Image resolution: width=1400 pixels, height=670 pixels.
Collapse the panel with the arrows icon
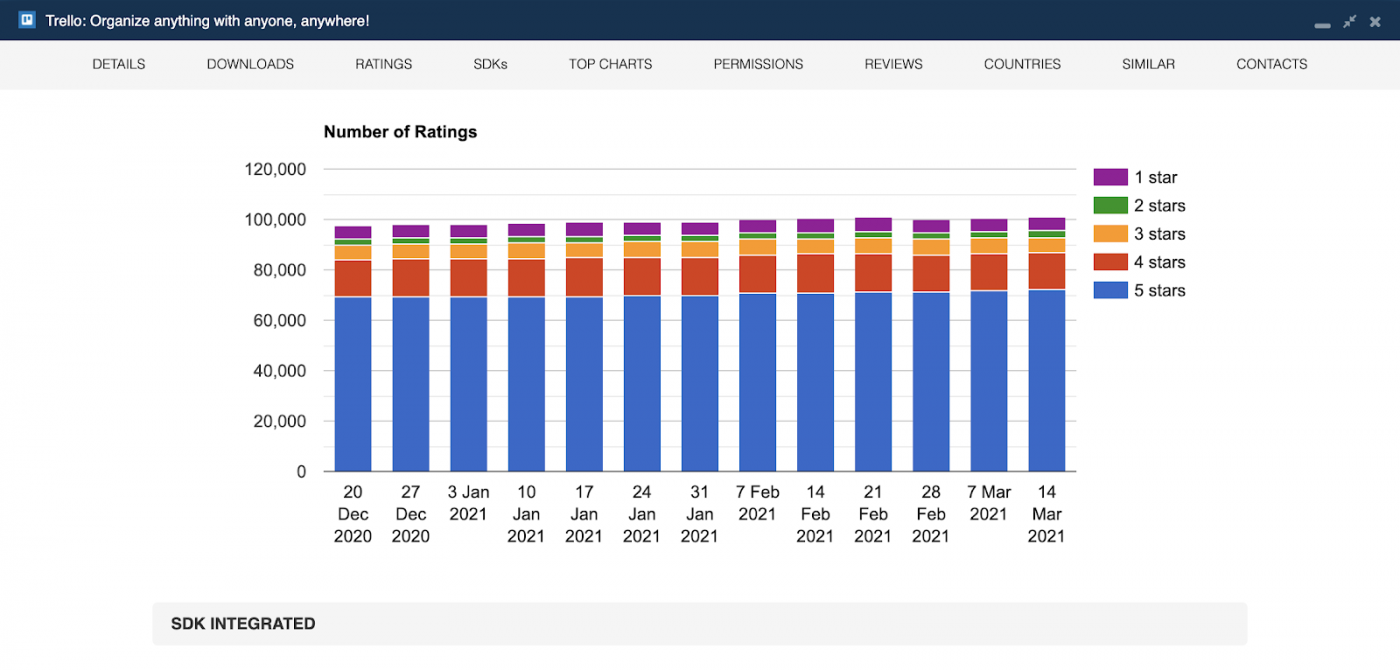pyautogui.click(x=1350, y=21)
